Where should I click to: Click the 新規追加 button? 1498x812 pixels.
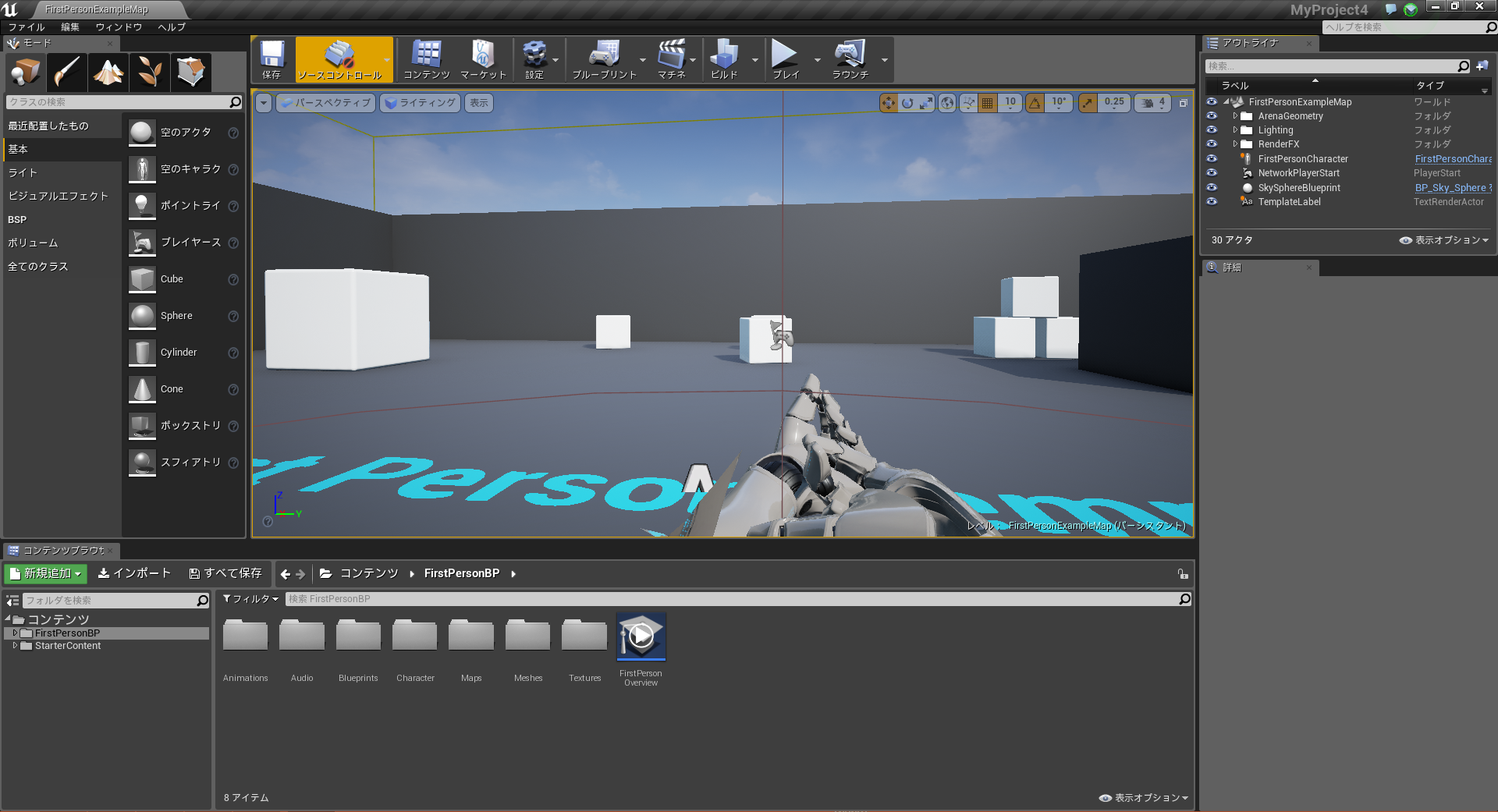pyautogui.click(x=46, y=574)
